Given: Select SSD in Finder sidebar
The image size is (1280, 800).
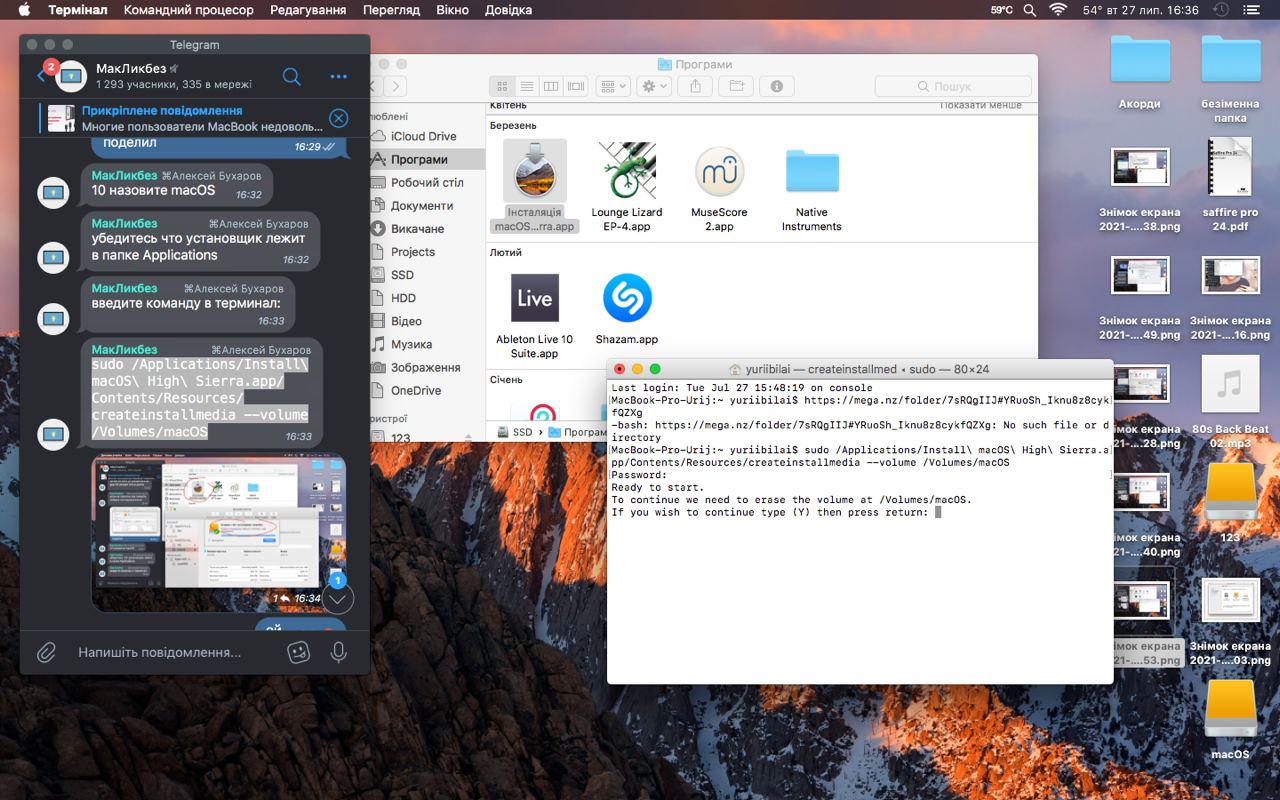Looking at the screenshot, I should tap(402, 274).
